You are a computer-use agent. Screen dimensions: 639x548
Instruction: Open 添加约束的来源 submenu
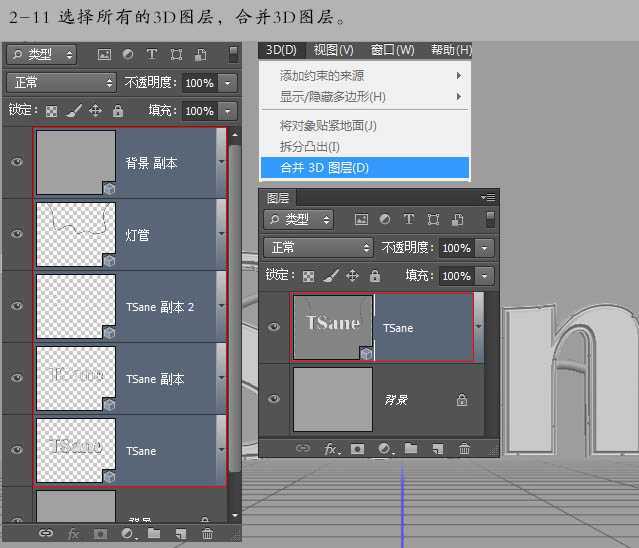(365, 76)
